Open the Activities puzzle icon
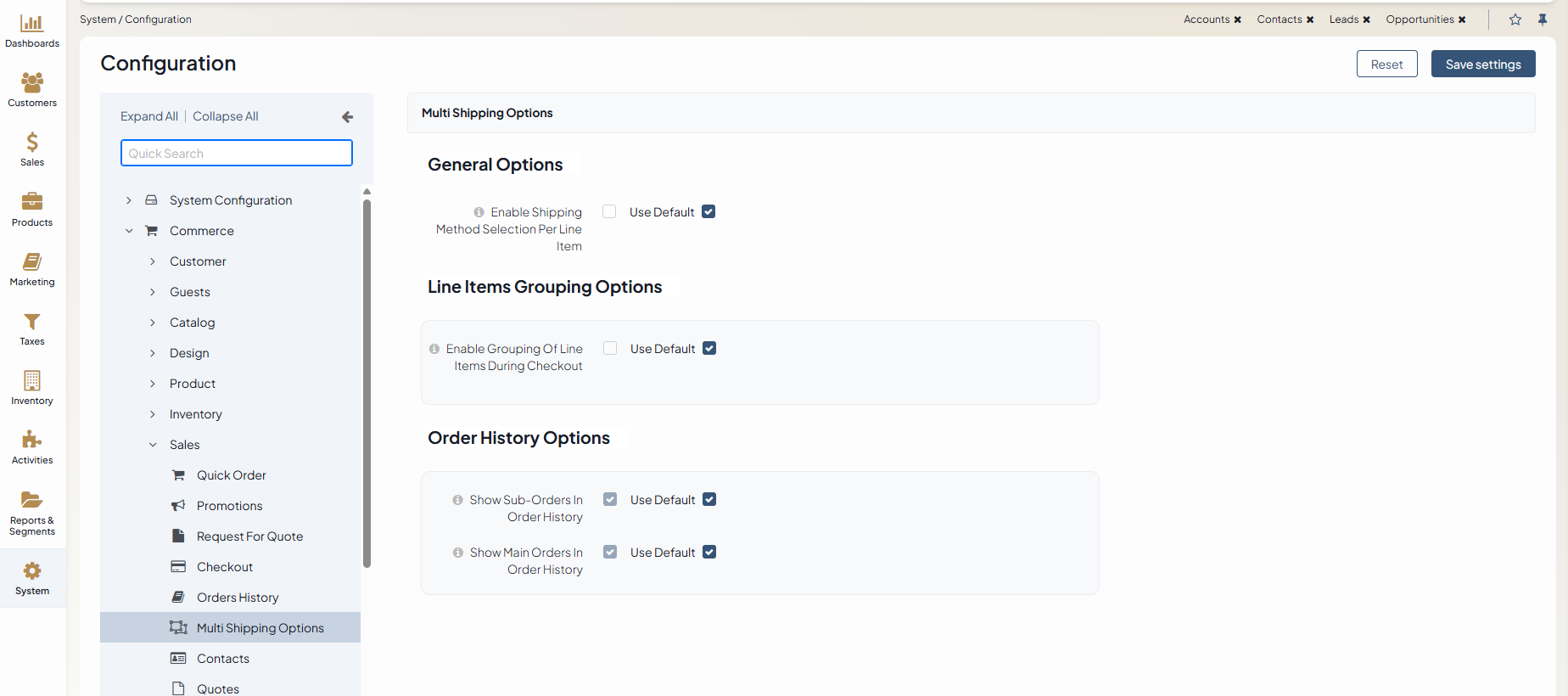The height and width of the screenshot is (696, 1568). tap(32, 440)
